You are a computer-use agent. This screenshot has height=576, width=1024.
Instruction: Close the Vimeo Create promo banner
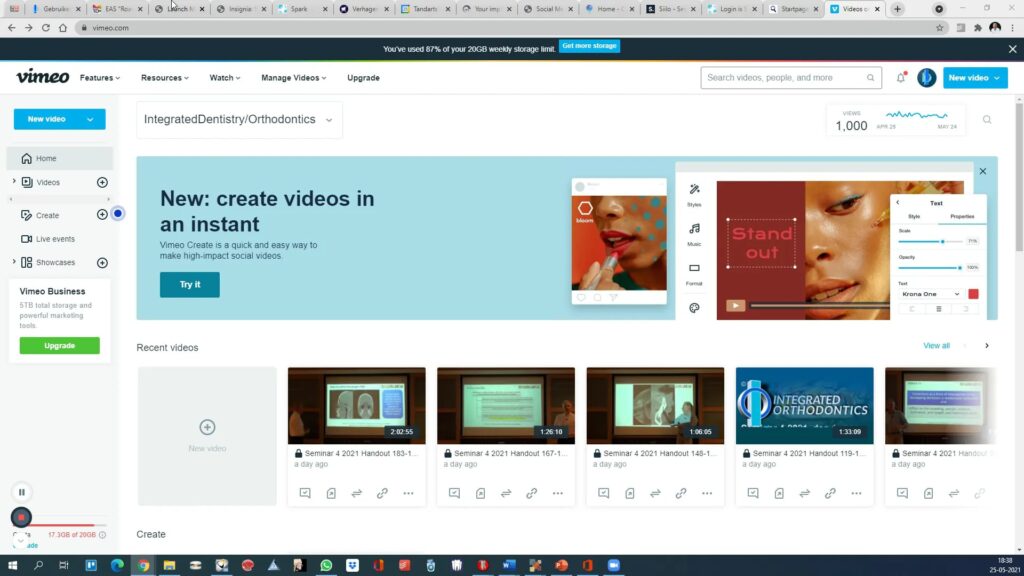982,171
